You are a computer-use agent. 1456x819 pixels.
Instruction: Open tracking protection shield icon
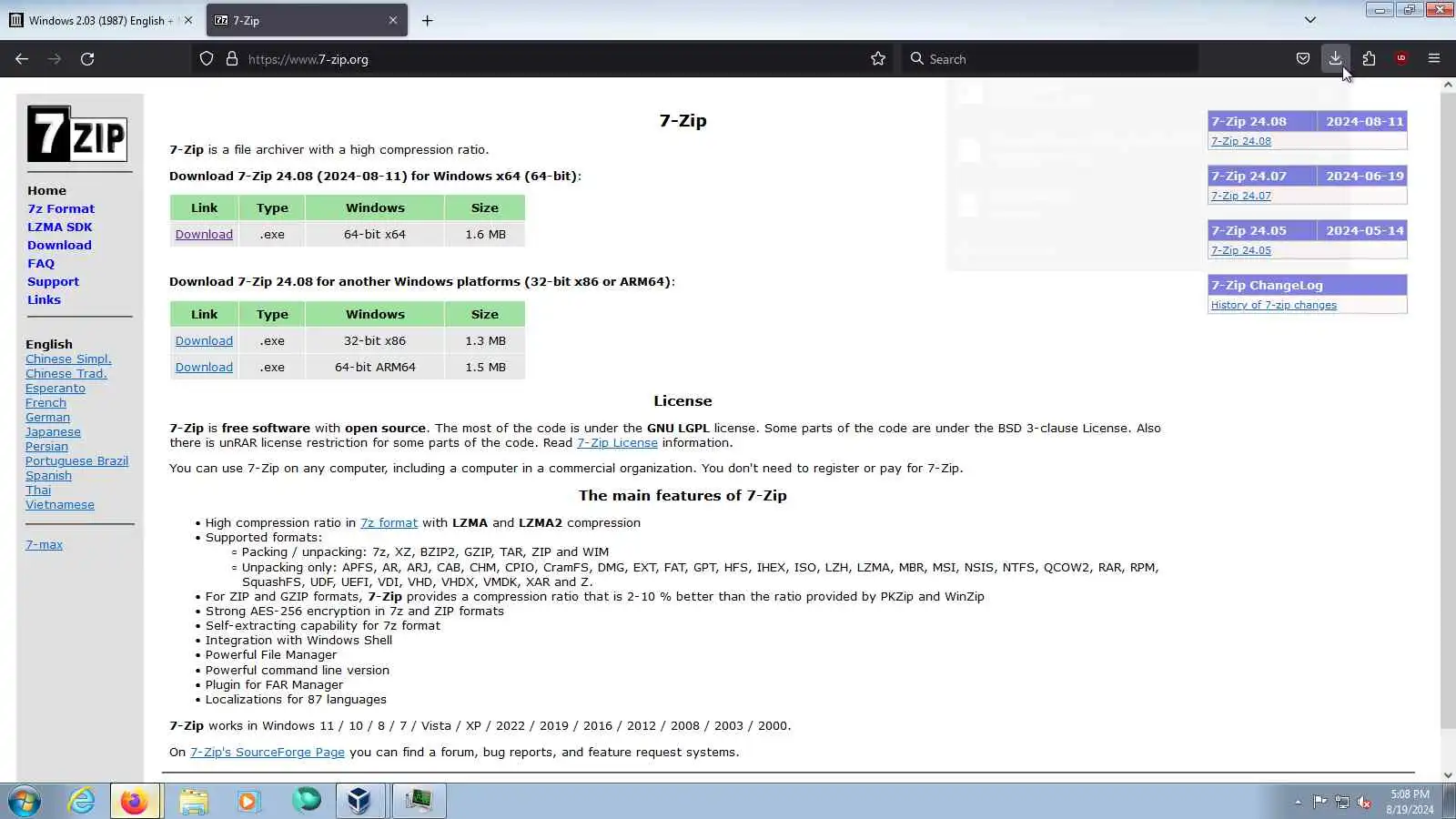click(207, 59)
